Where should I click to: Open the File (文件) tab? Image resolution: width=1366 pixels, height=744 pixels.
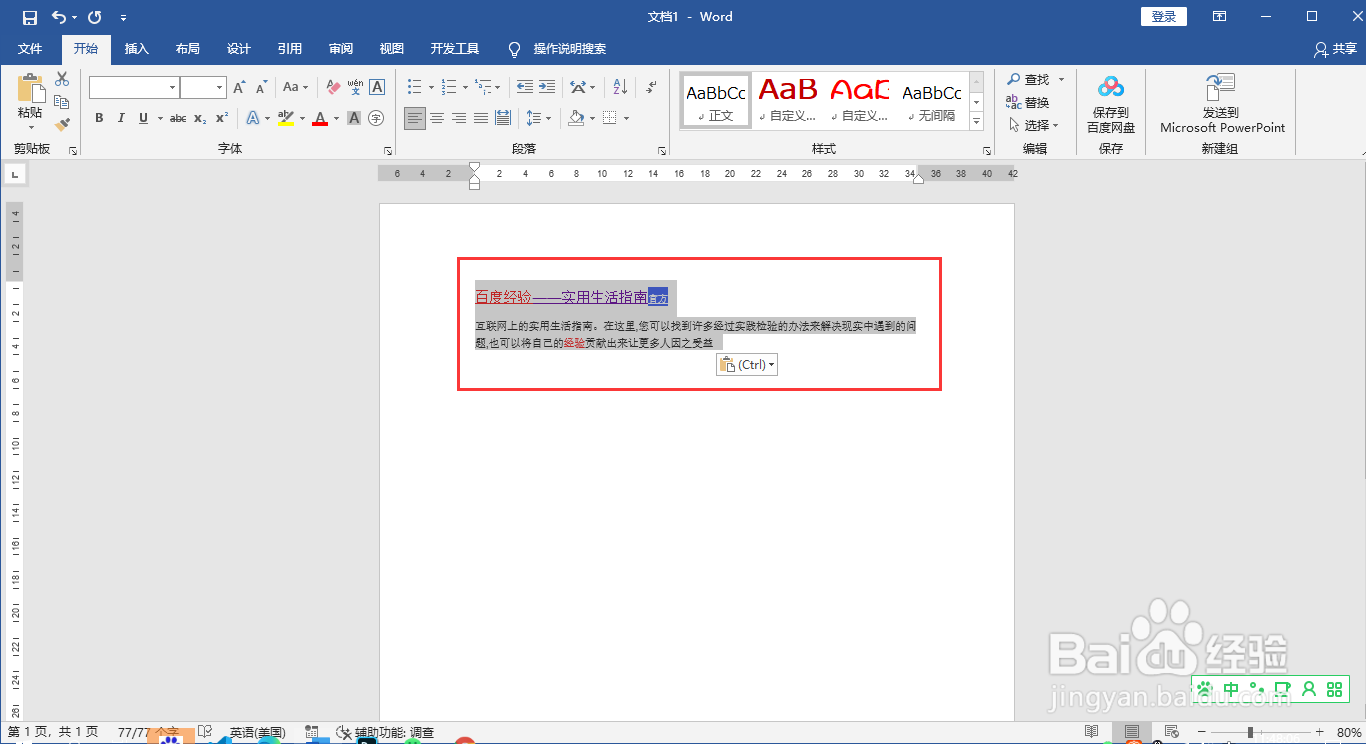pyautogui.click(x=30, y=49)
